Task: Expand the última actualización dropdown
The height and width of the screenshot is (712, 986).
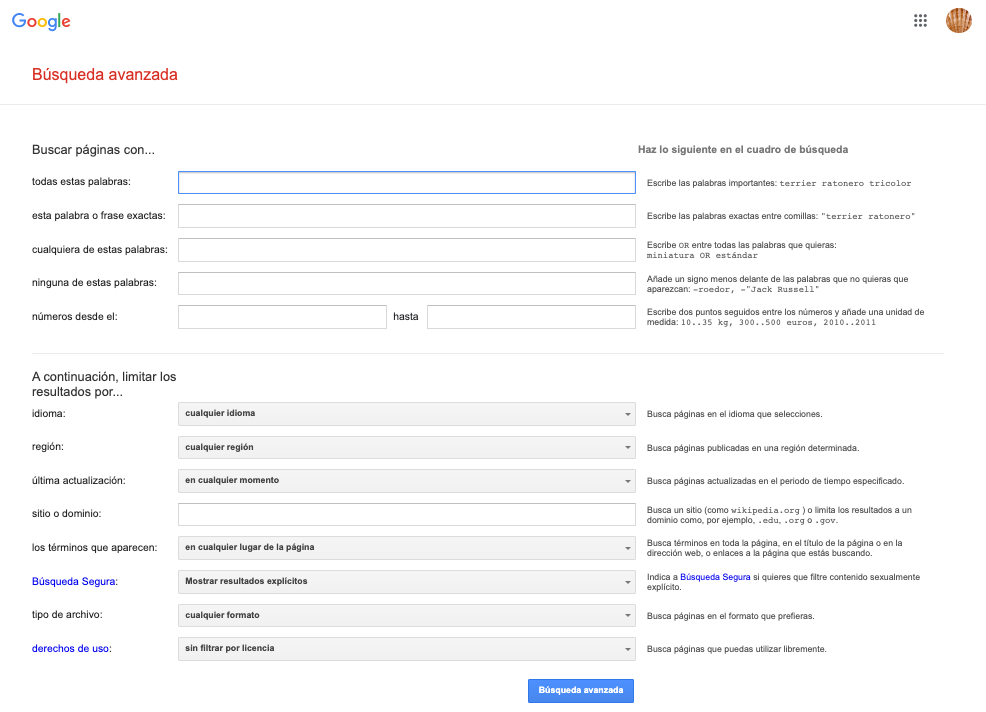Action: 406,481
